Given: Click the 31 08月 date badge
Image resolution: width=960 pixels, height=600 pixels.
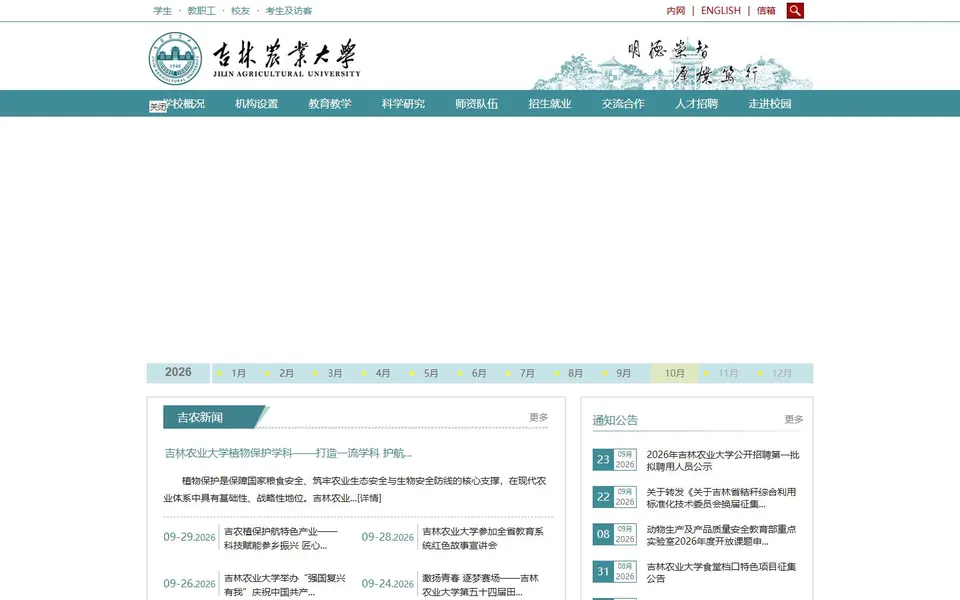Looking at the screenshot, I should point(615,571).
